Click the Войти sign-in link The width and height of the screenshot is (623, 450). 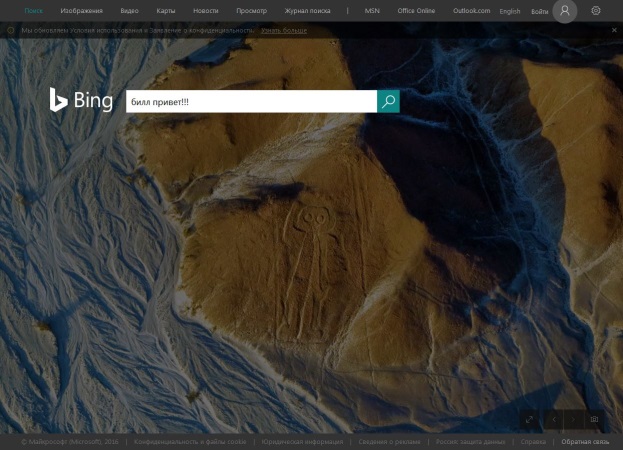[538, 11]
